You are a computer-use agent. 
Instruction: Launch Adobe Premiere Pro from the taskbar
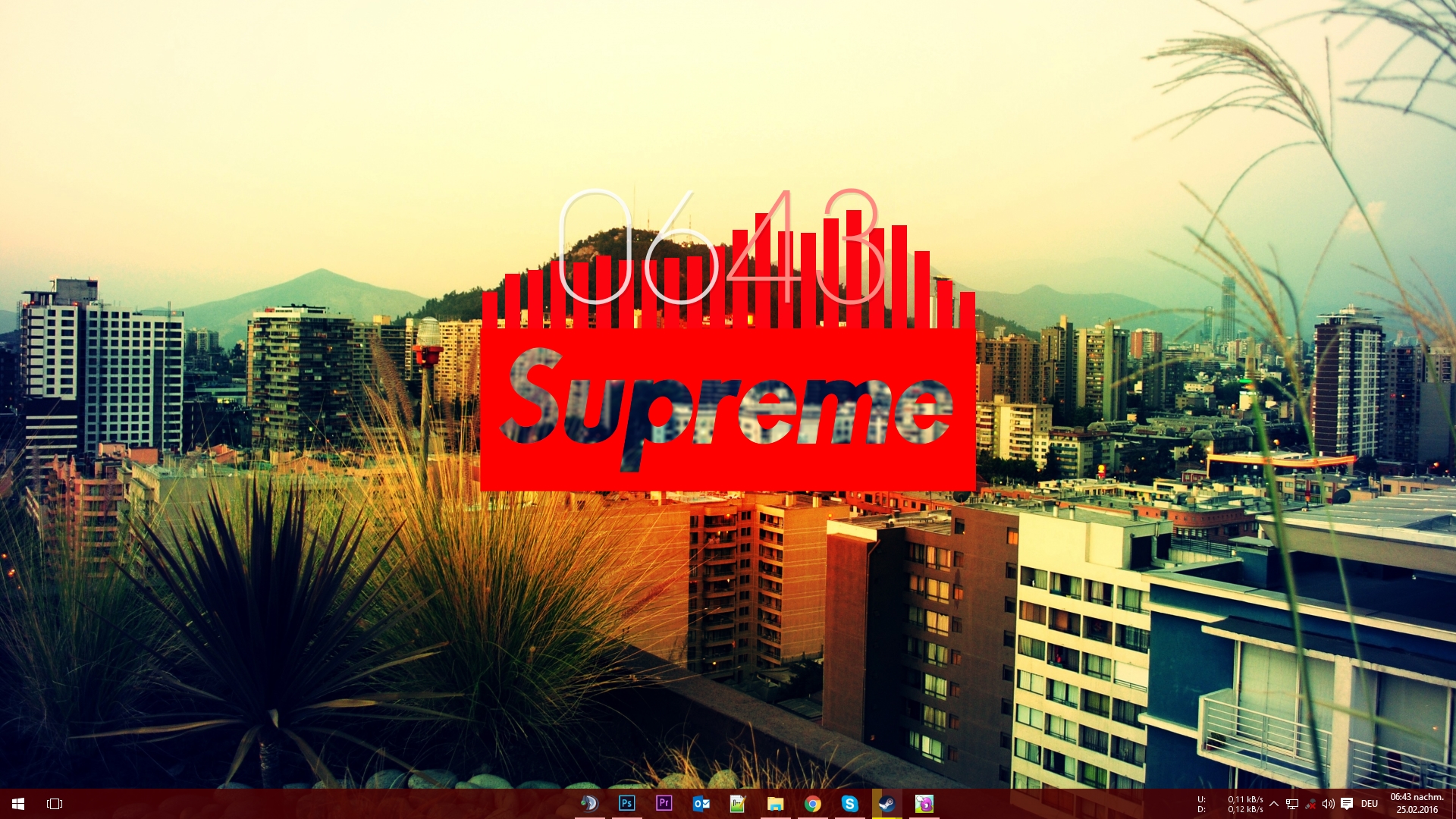[x=664, y=804]
